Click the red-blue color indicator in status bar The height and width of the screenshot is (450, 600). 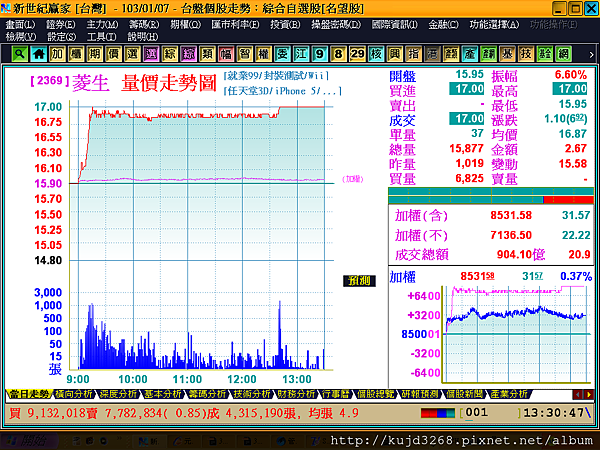click(x=438, y=413)
